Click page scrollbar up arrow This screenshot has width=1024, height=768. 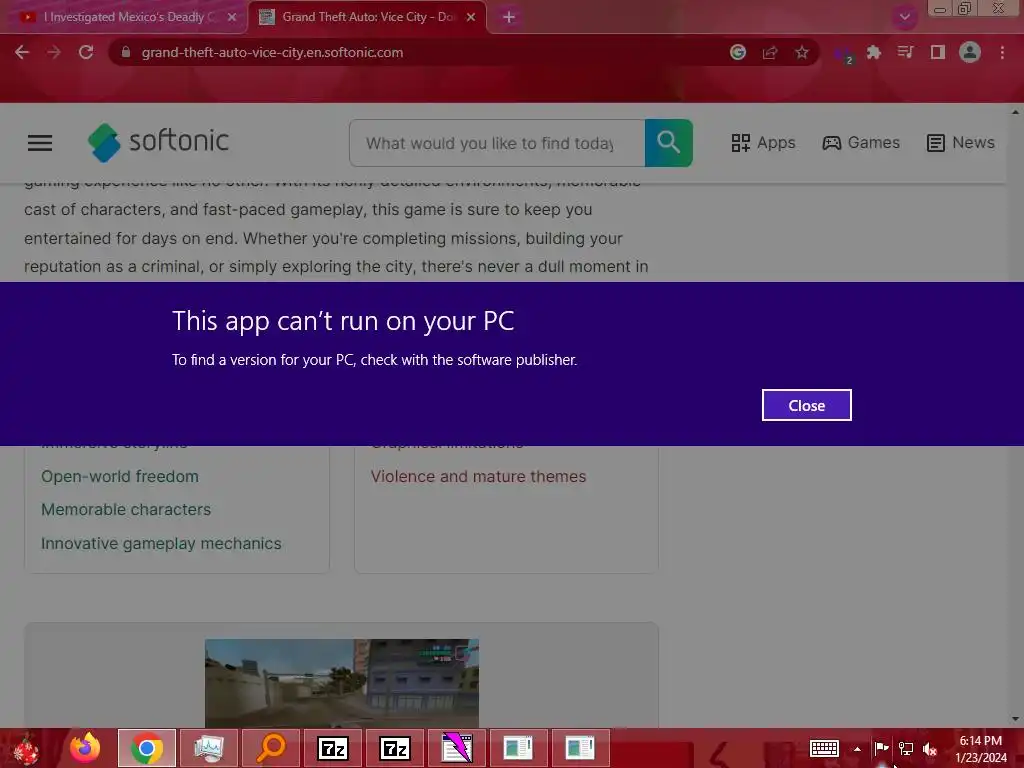coord(1016,112)
